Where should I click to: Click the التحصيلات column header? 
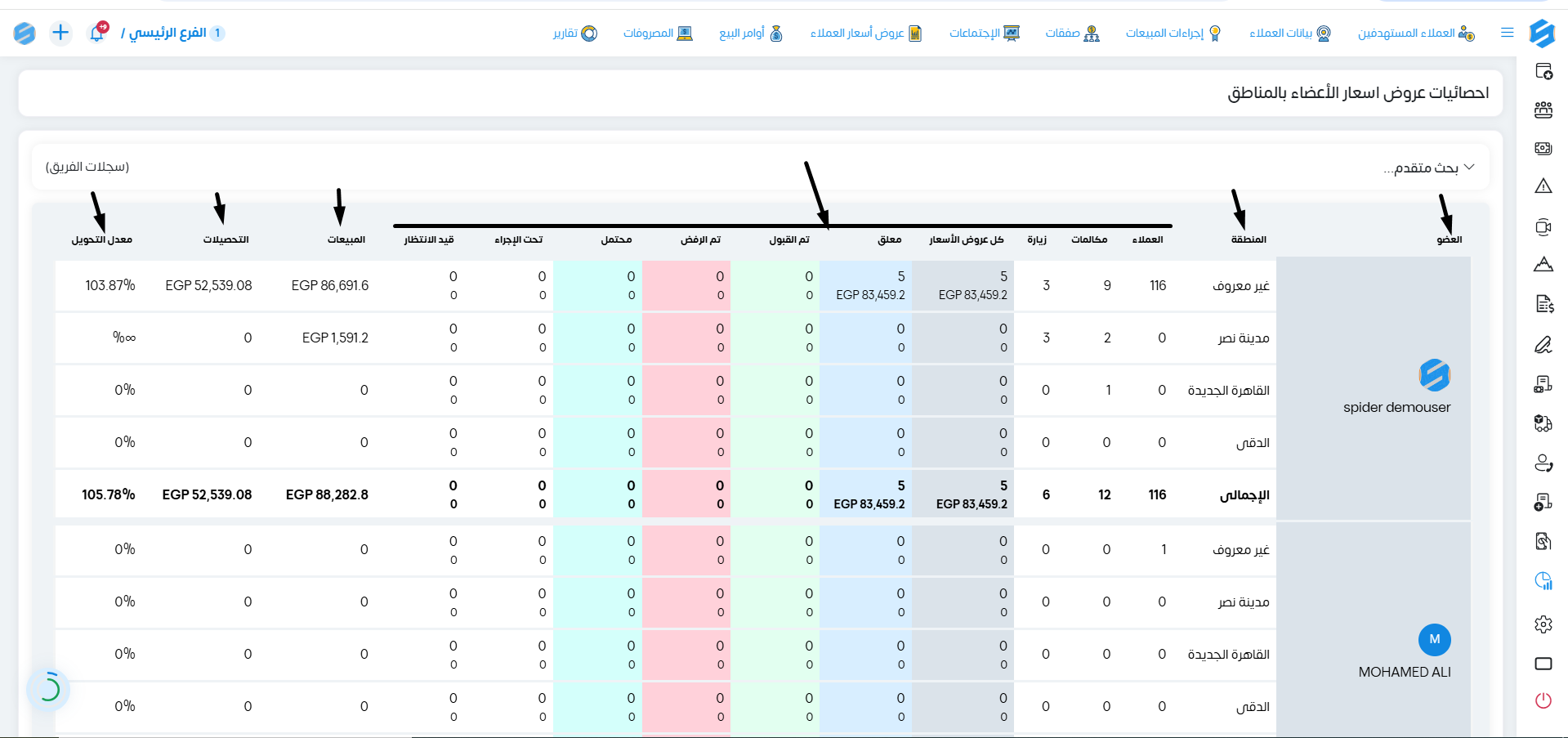226,239
